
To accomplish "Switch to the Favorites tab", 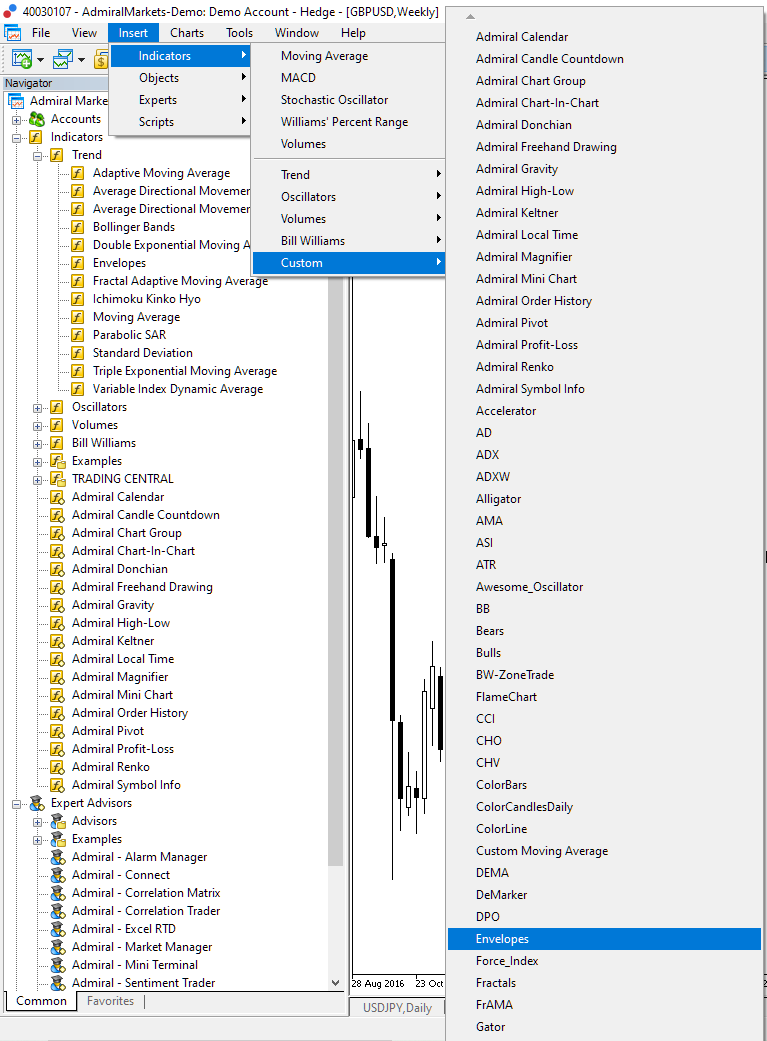I will pos(110,1001).
